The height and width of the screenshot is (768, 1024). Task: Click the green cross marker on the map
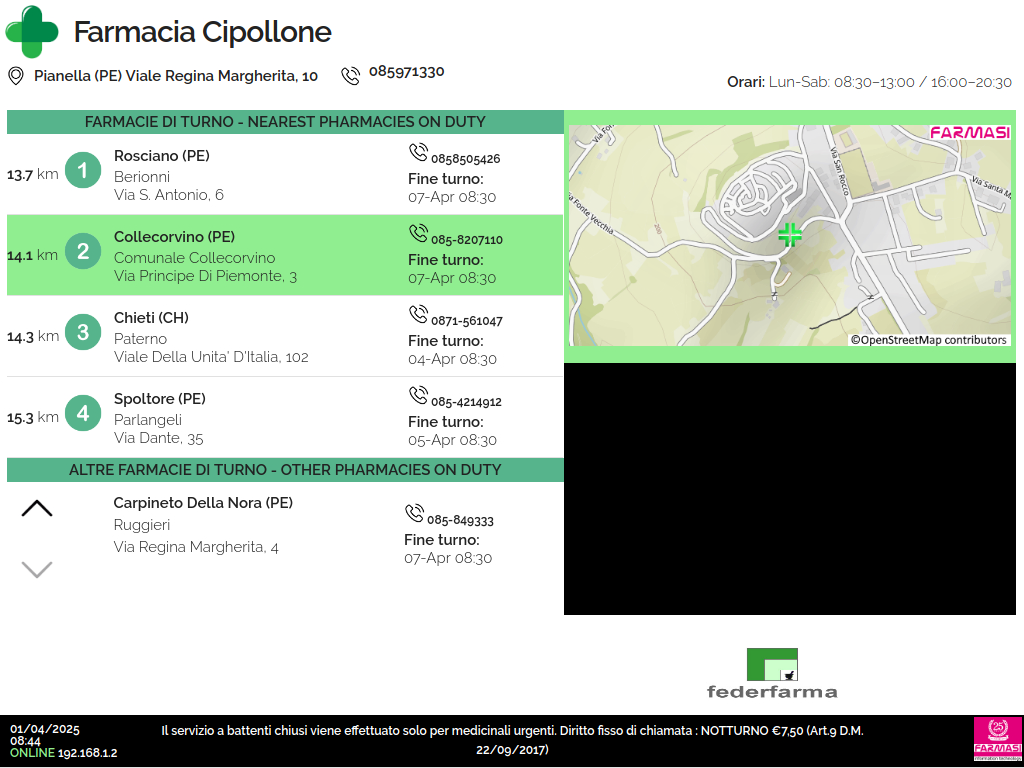point(790,235)
